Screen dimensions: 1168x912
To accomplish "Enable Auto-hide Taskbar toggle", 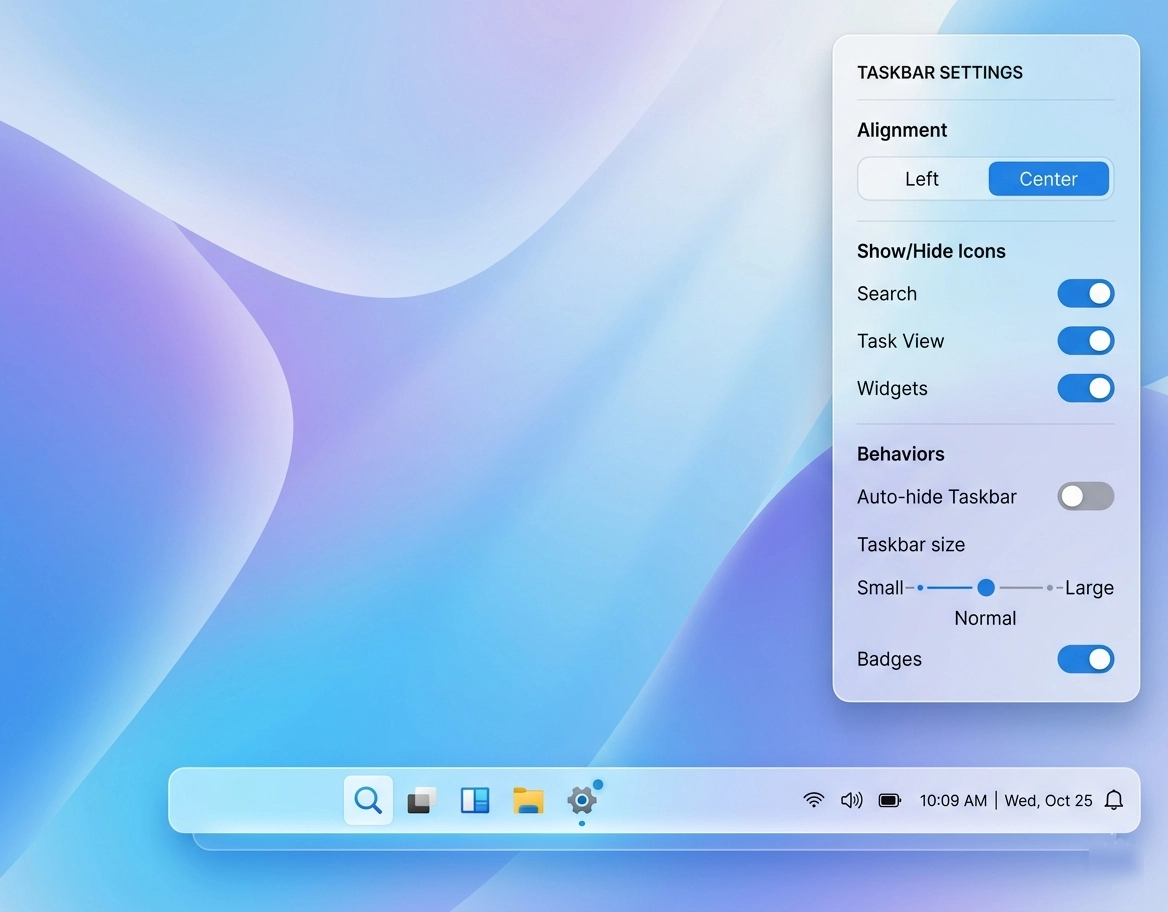I will click(x=1085, y=496).
